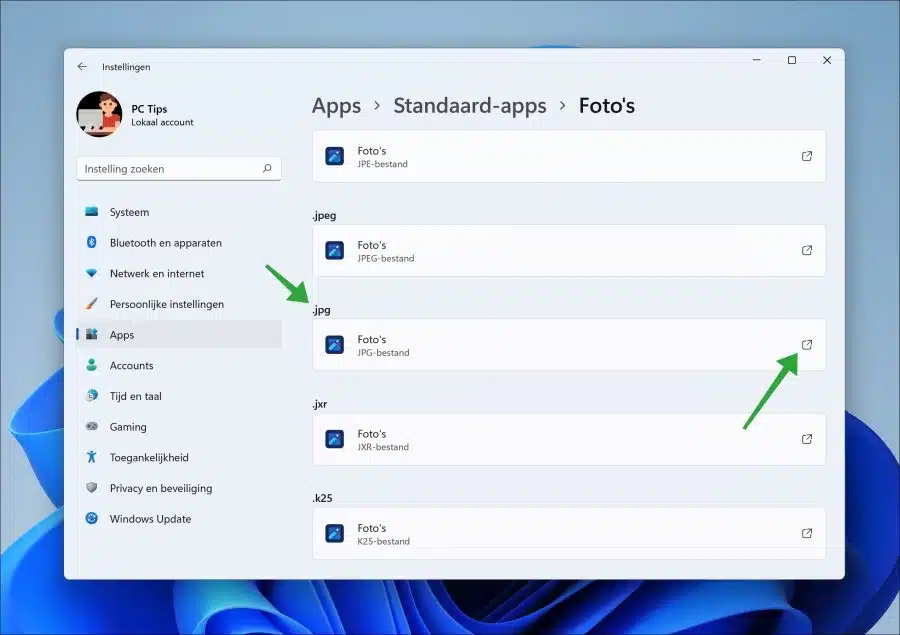Viewport: 900px width, 635px height.
Task: Click Systeem monitor icon
Action: [x=91, y=212]
